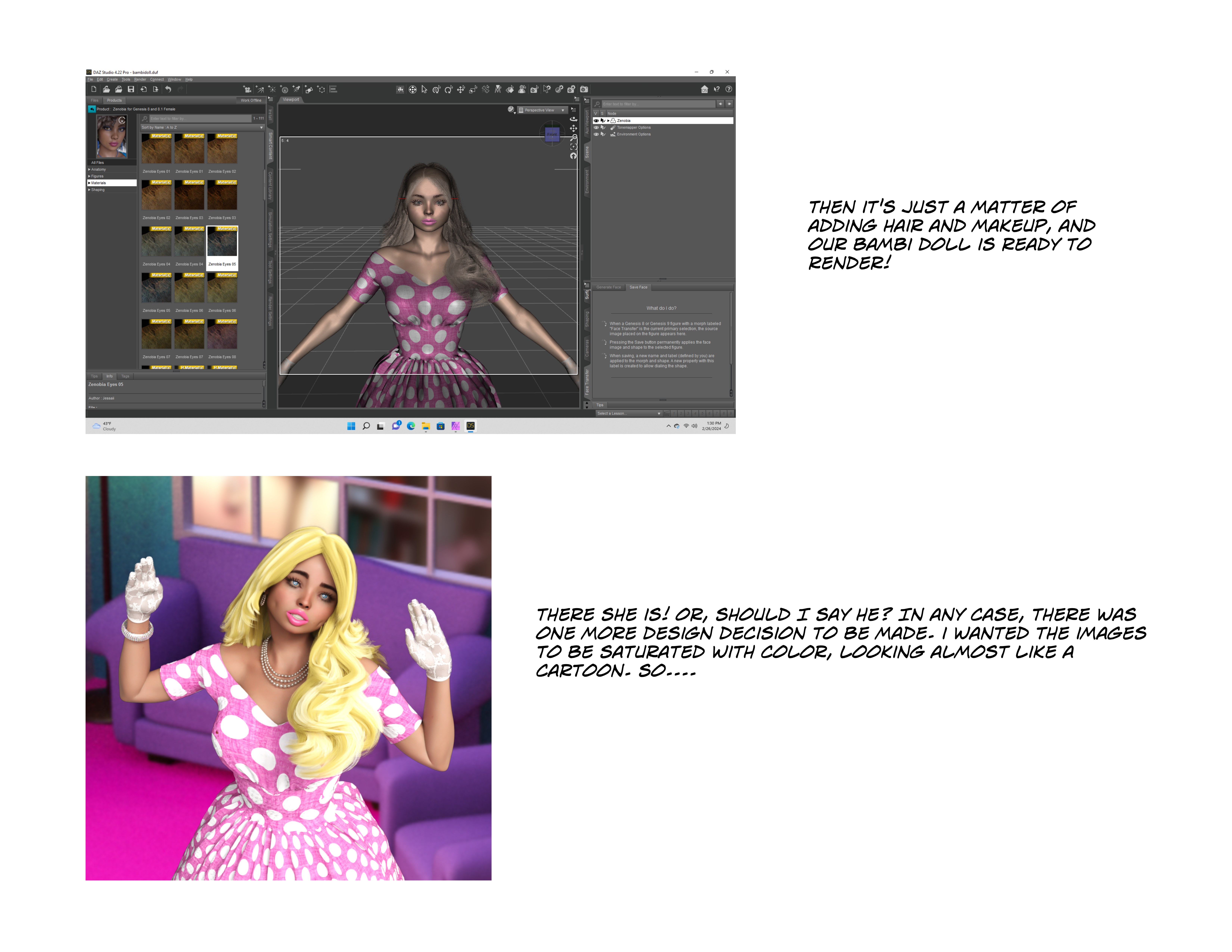The width and height of the screenshot is (1232, 952).
Task: Click the Undo arrow in the toolbar
Action: [x=168, y=89]
